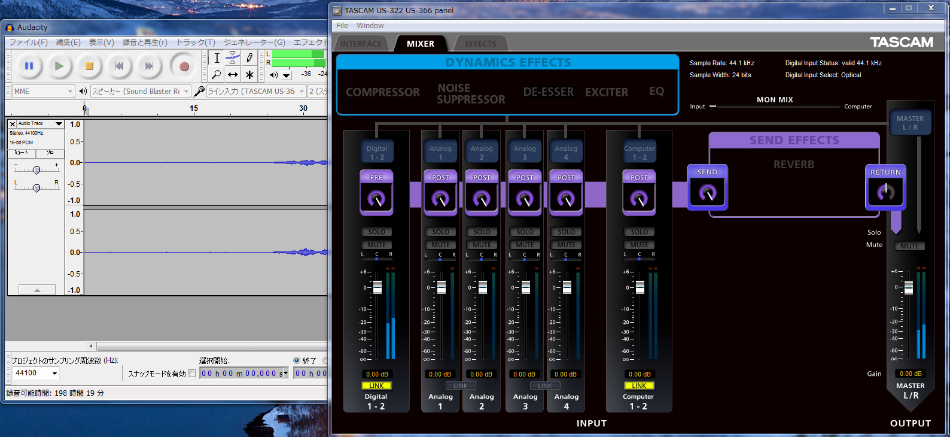950x437 pixels.
Task: Open the Sound Blaster speaker output dropdown
Action: [140, 92]
